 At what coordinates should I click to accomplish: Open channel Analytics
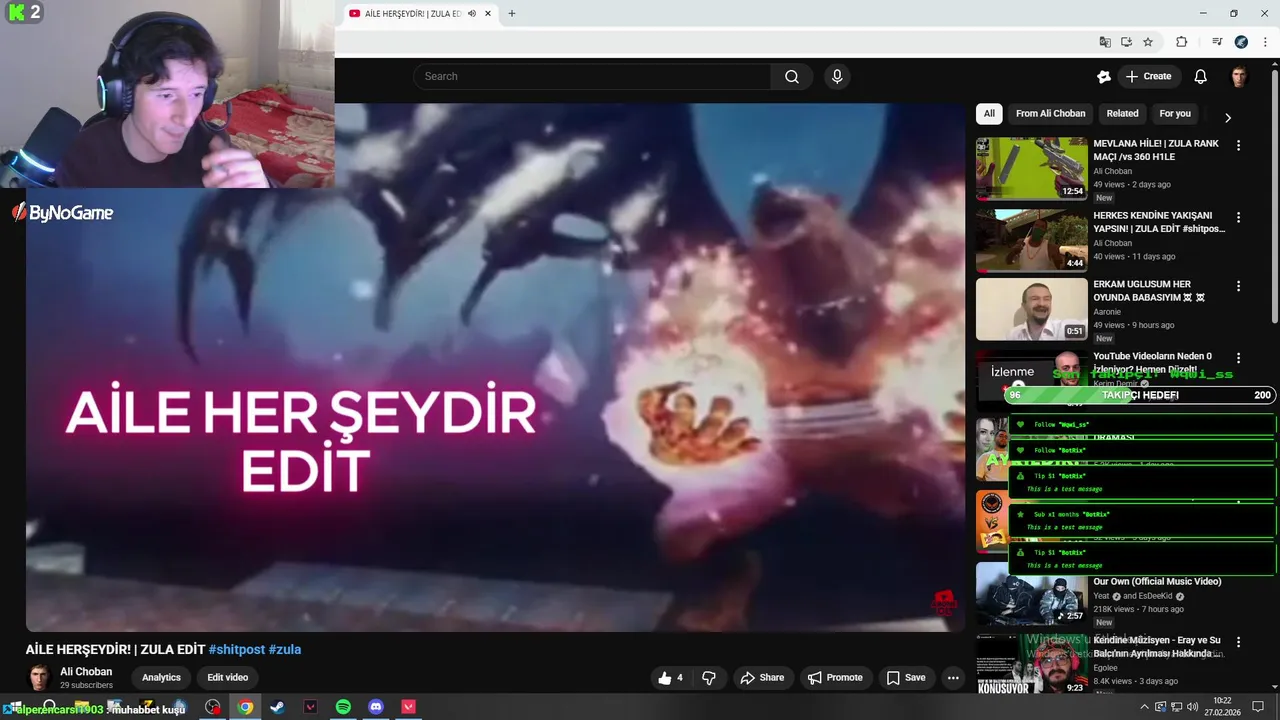[161, 678]
